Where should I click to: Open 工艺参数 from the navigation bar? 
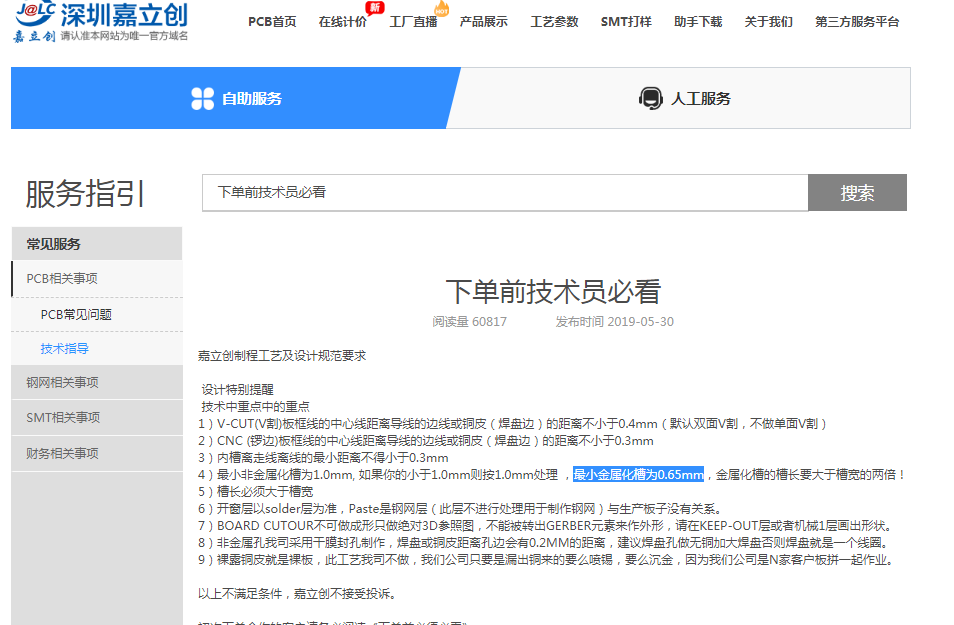(554, 22)
